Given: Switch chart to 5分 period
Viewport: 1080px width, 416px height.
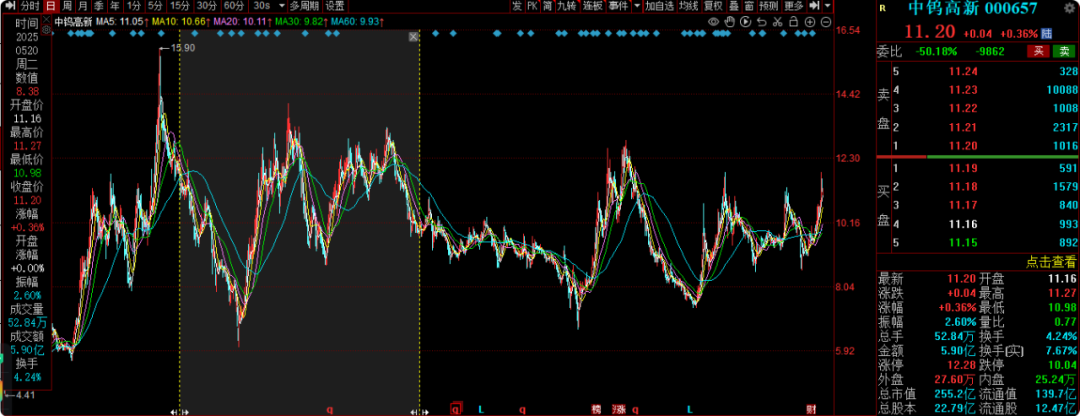Looking at the screenshot, I should pos(156,6).
